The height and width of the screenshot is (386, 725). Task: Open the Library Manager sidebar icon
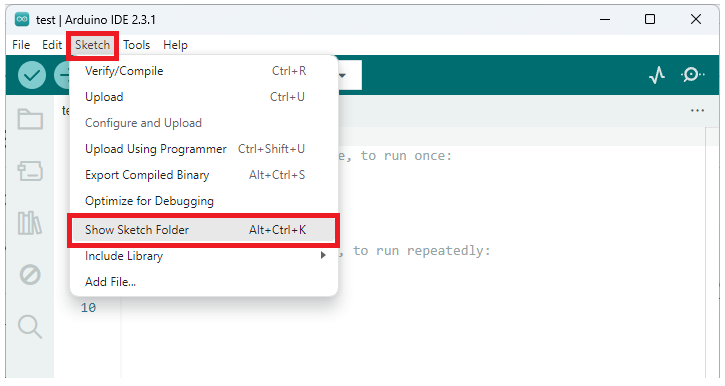pyautogui.click(x=30, y=223)
